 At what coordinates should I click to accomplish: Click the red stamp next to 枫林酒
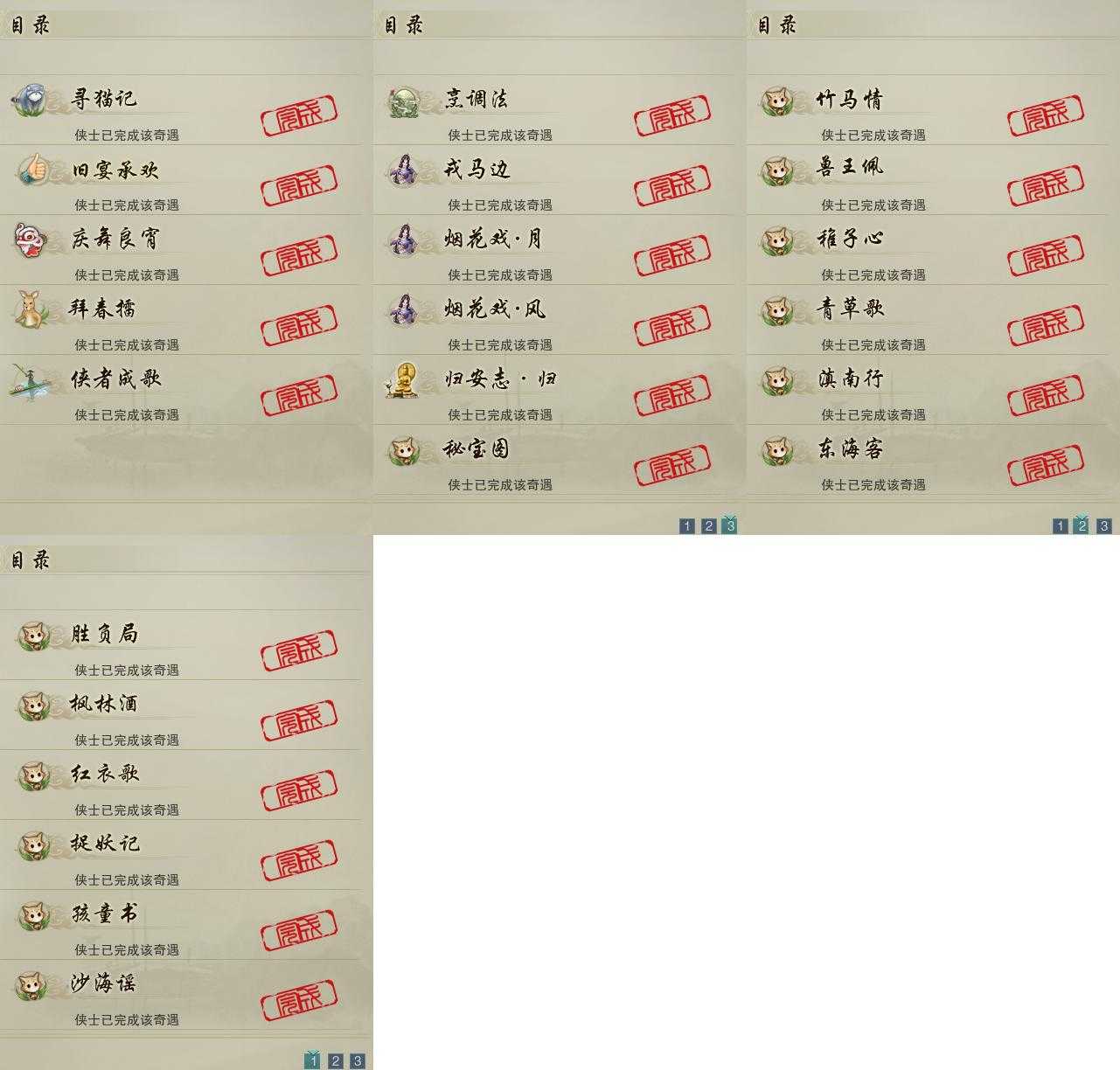click(x=299, y=721)
